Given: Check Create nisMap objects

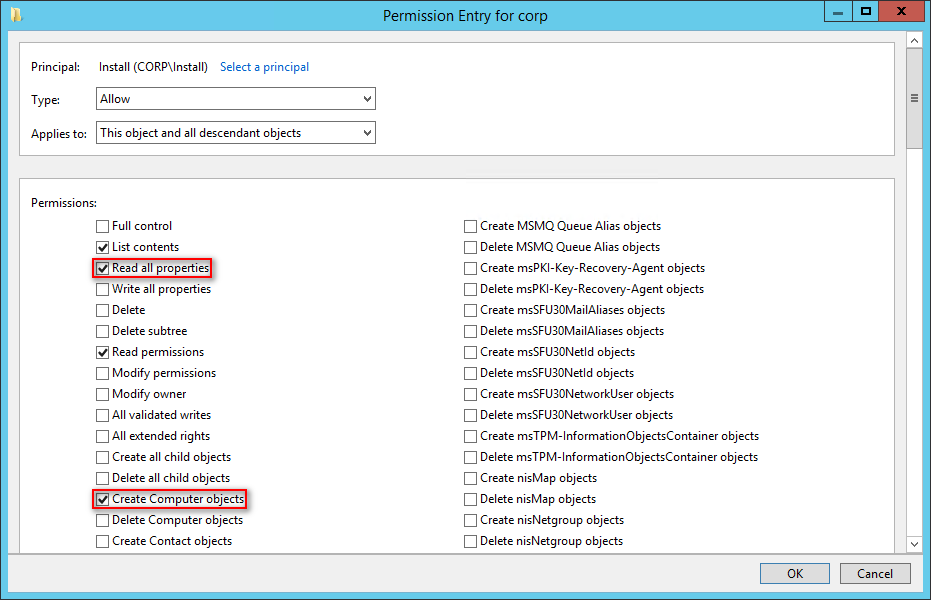Looking at the screenshot, I should point(470,478).
